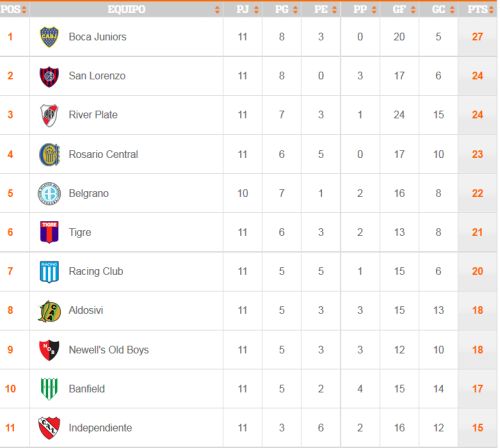Open the Boca Juniors team name
This screenshot has height=448, width=500.
[x=98, y=37]
